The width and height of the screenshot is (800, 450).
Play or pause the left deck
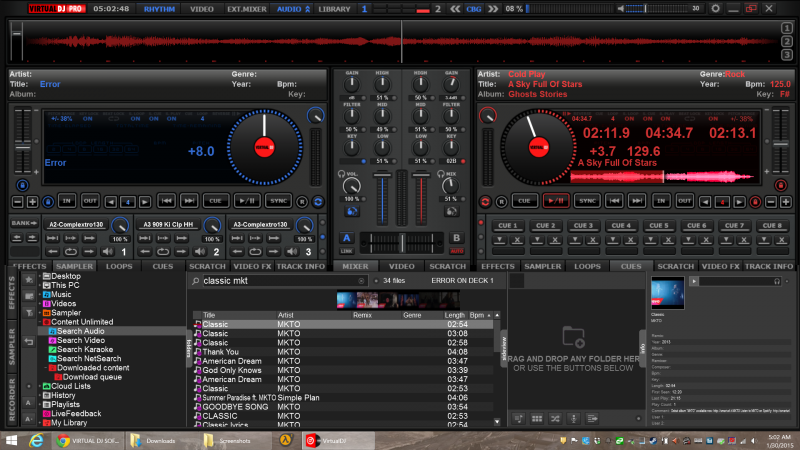247,201
